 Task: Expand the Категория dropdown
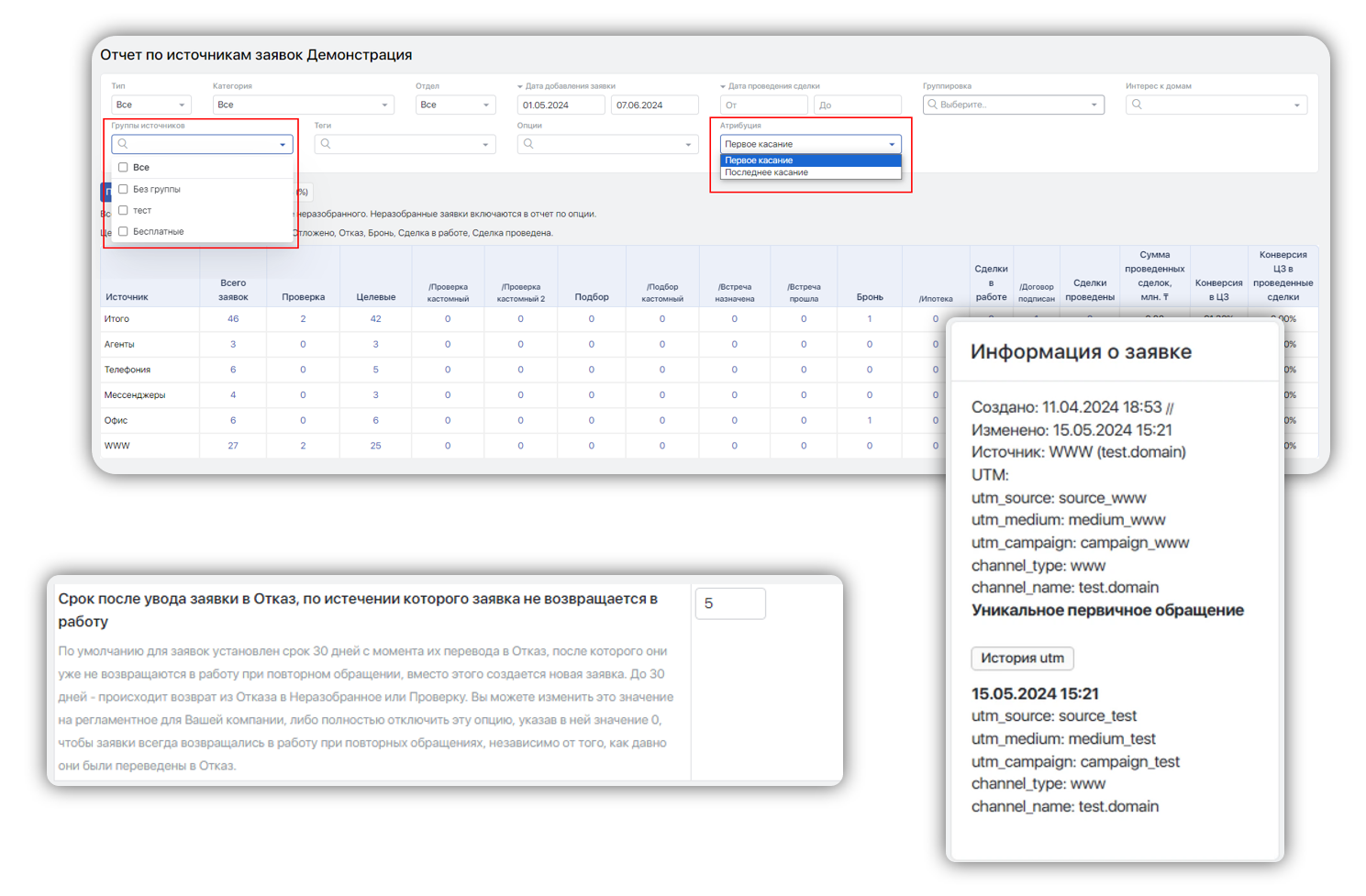coord(303,105)
